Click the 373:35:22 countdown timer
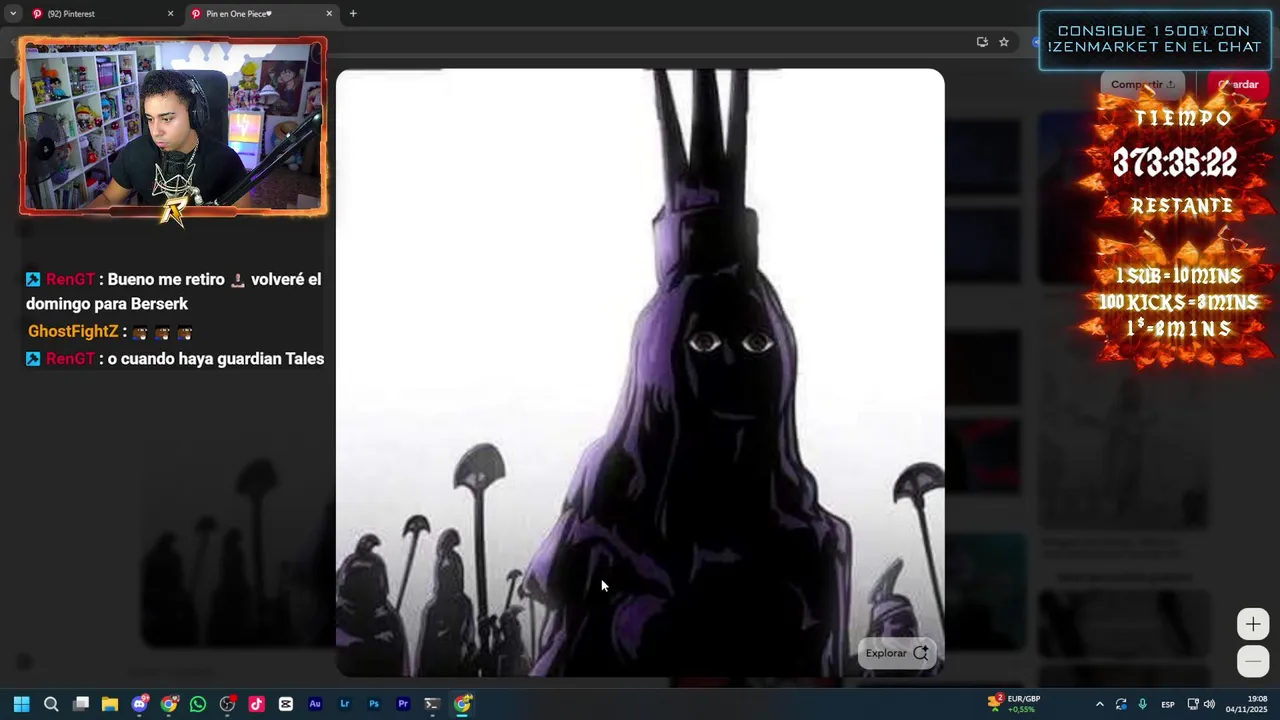Screen dimensions: 1280x720 [x=1175, y=162]
